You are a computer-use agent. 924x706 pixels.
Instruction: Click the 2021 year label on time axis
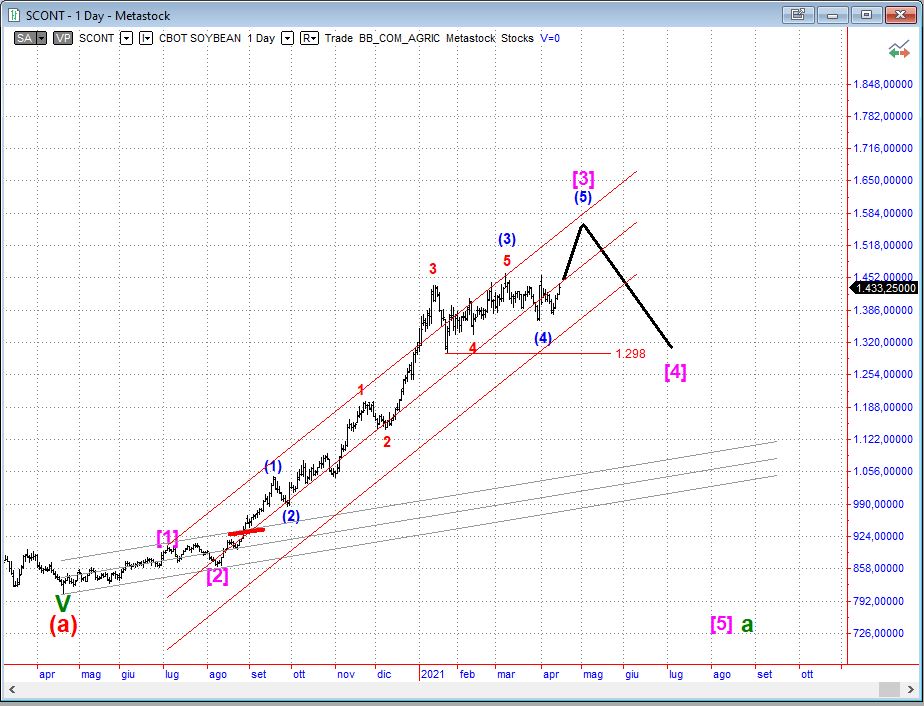433,674
